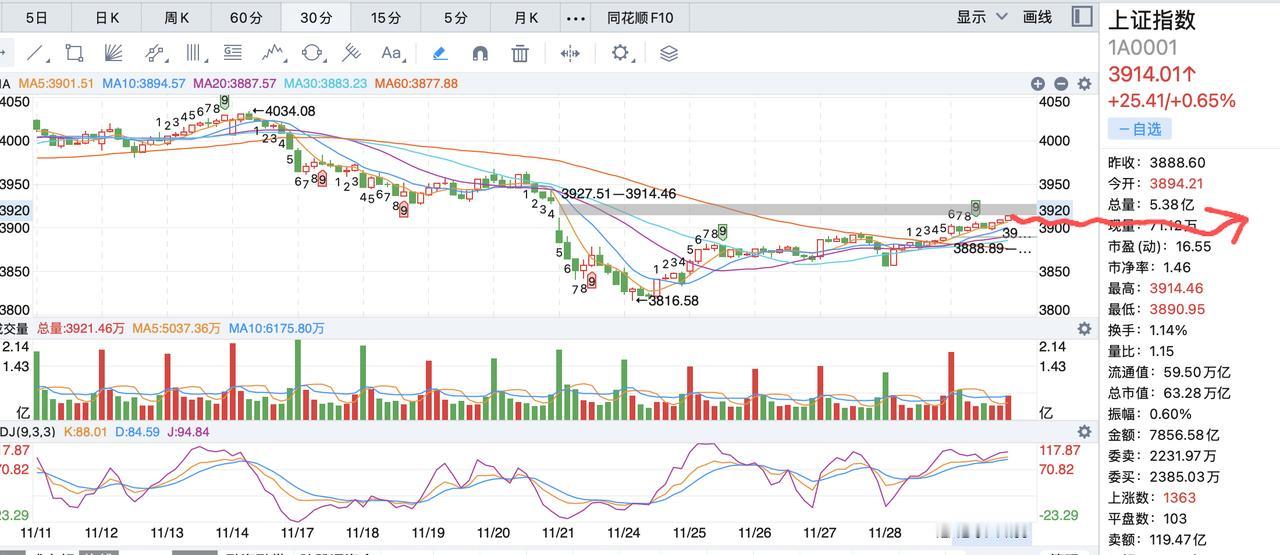Open main chart settings gear near MA legend

pos(1084,84)
